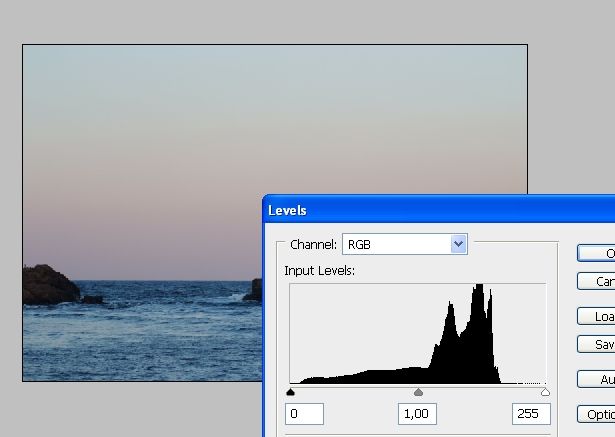Click the highlight input field showing 255
The height and width of the screenshot is (437, 615).
(x=531, y=414)
